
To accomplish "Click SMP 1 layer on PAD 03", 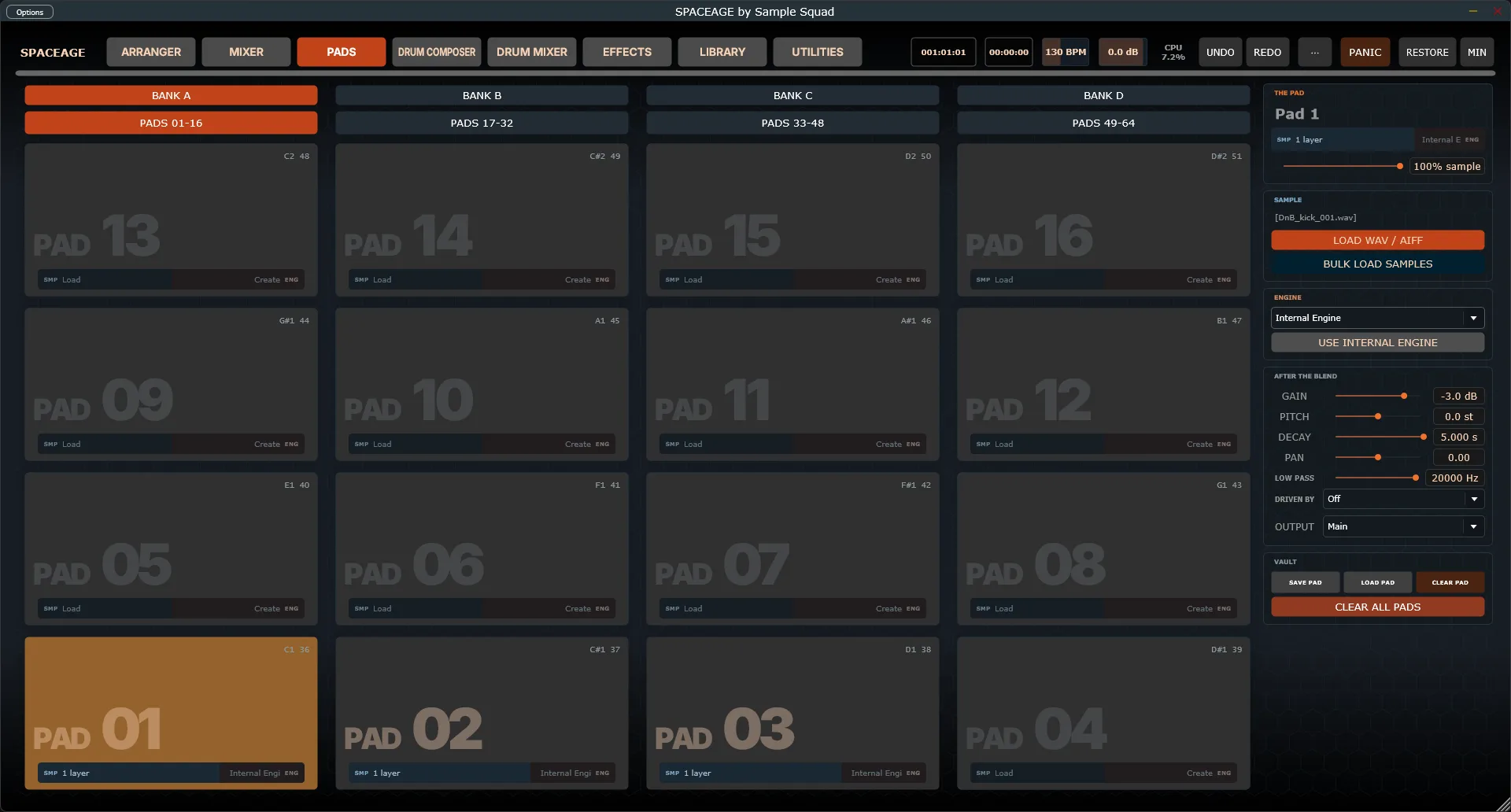I will [x=750, y=773].
